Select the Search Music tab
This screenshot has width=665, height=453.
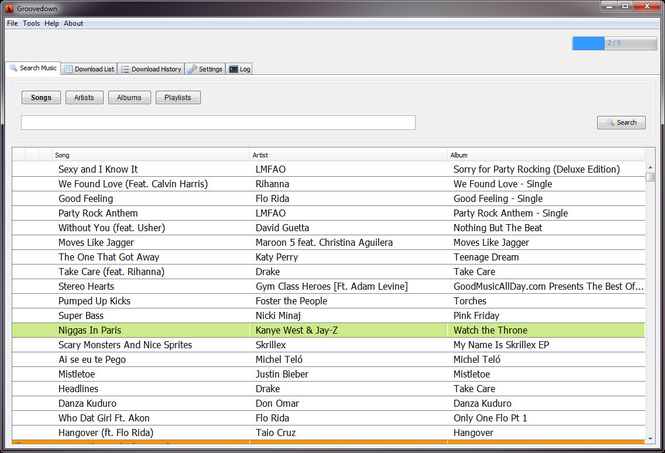(33, 68)
